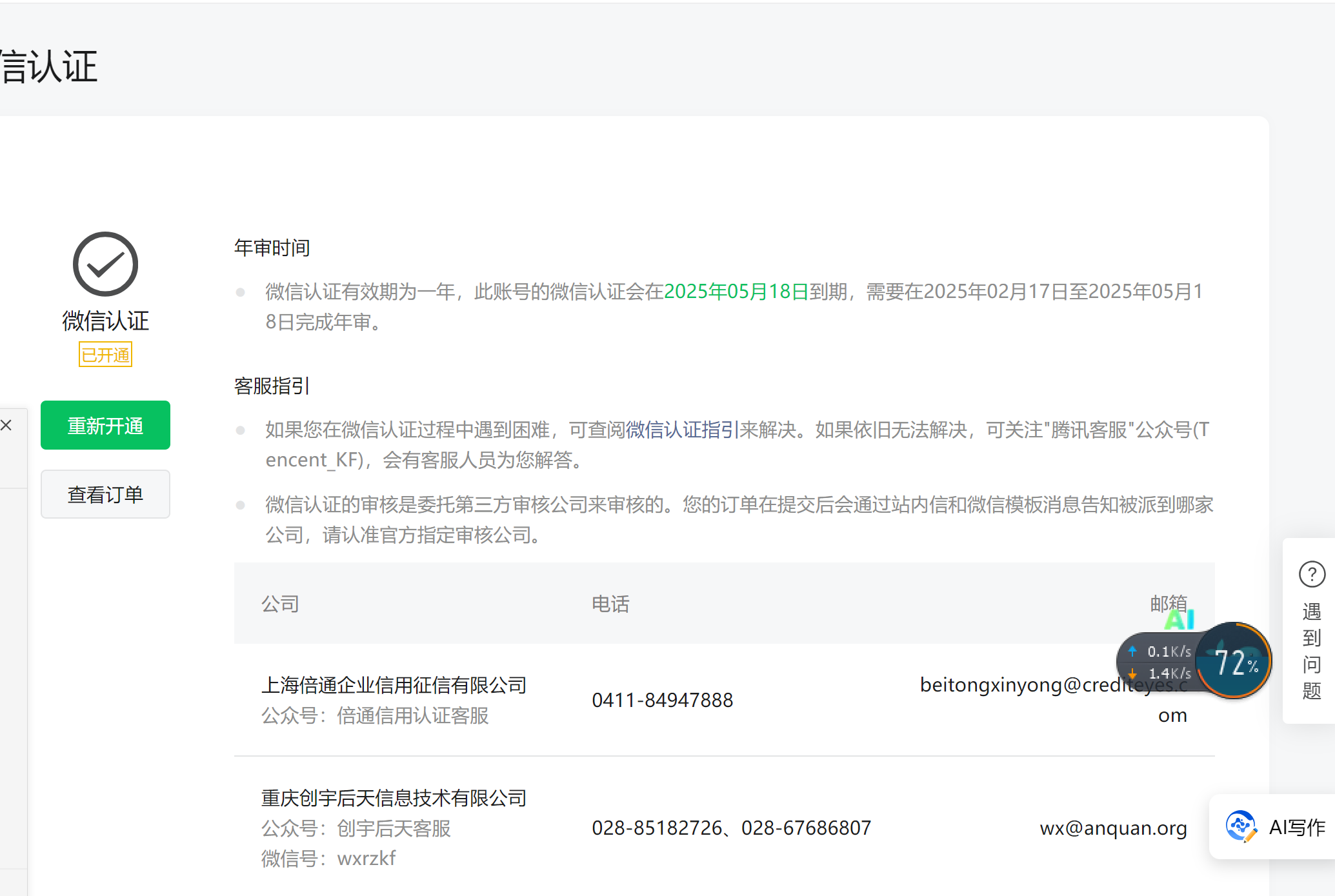The height and width of the screenshot is (896, 1335).
Task: Open 查看订单 to view orders
Action: tap(105, 494)
